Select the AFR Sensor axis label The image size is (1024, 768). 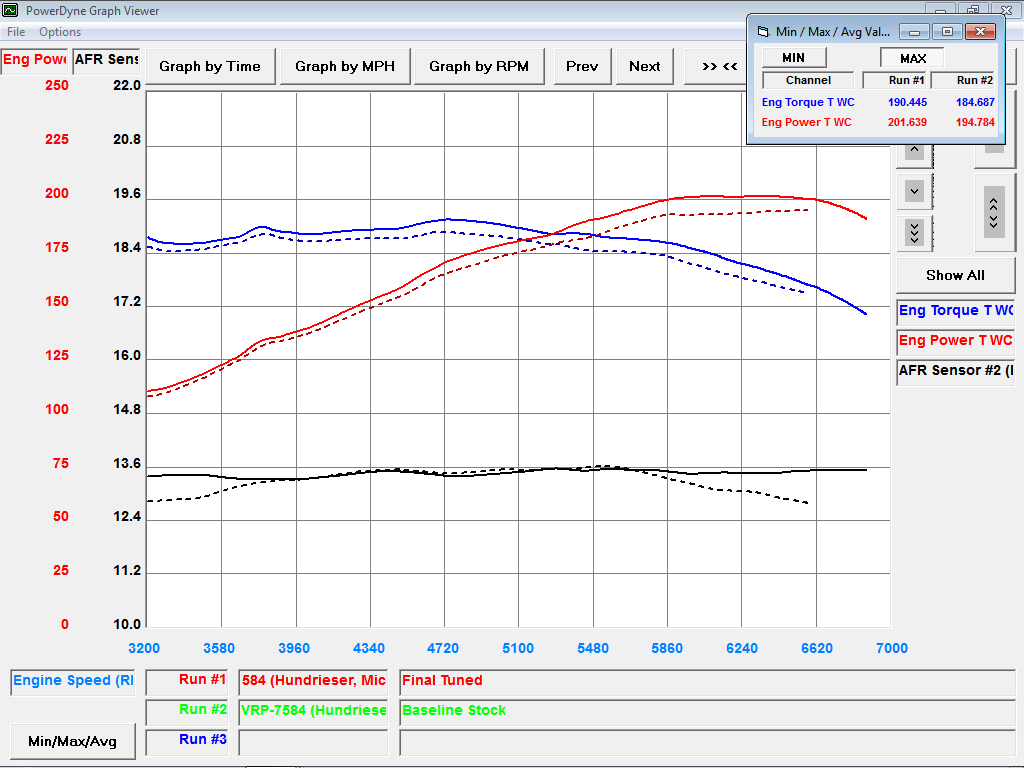tap(106, 60)
